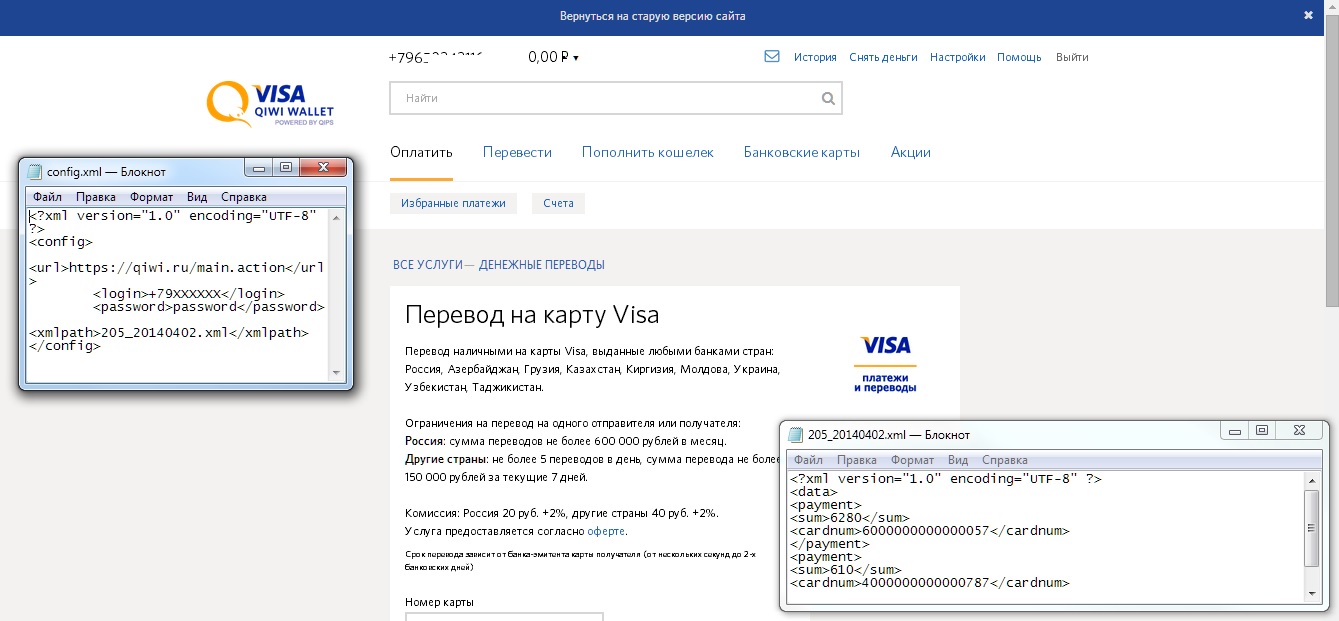Screen dimensions: 1339x621
Task: Expand the balance 0,00 dropdown arrow
Action: tap(576, 58)
